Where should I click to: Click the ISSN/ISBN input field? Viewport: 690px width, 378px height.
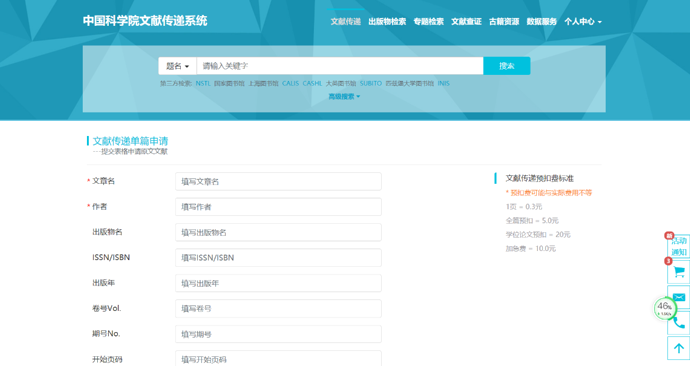pos(278,257)
